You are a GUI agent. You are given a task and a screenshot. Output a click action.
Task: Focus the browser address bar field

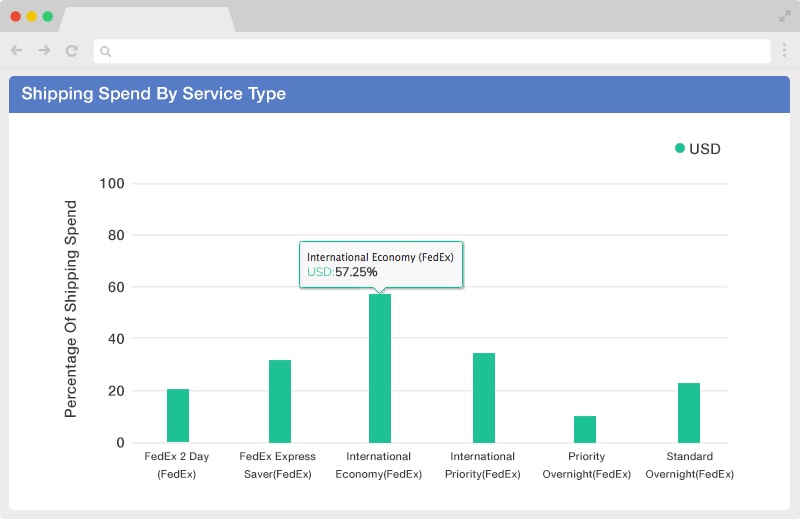[432, 51]
